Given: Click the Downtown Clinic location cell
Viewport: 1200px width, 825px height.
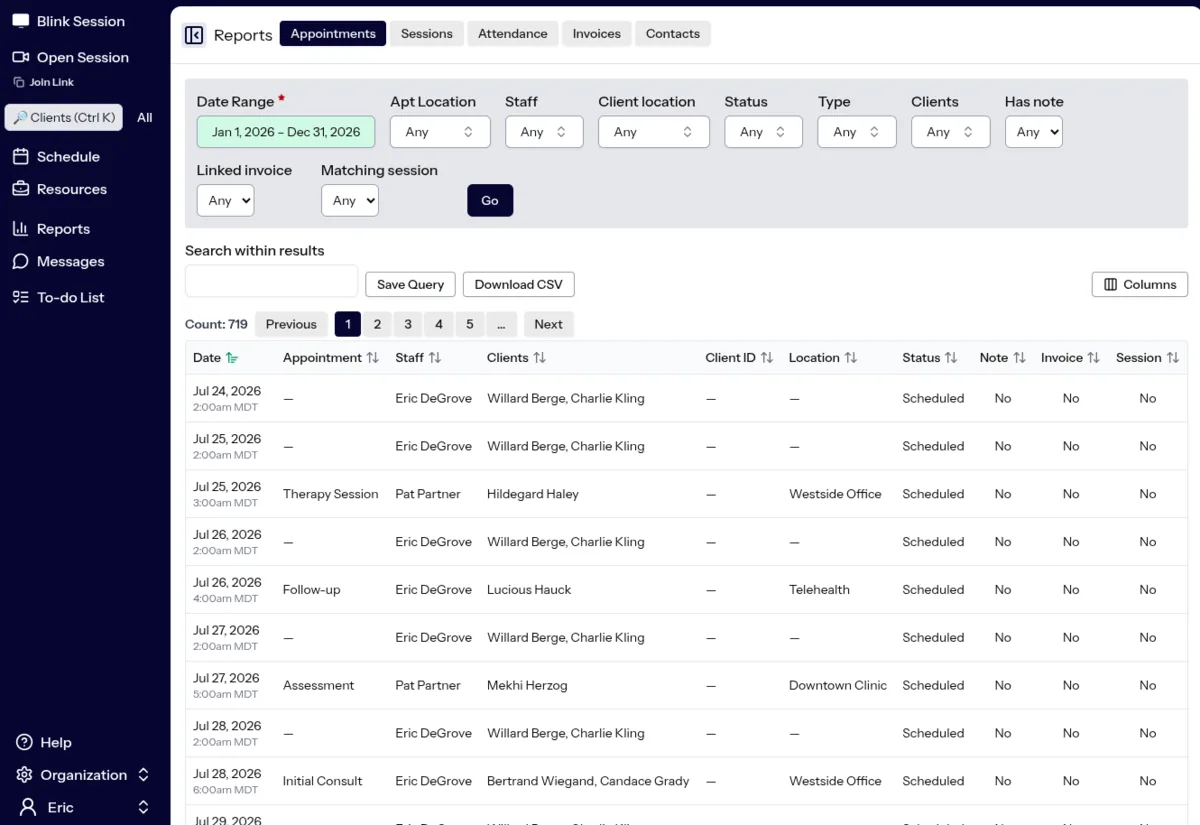Looking at the screenshot, I should (838, 685).
